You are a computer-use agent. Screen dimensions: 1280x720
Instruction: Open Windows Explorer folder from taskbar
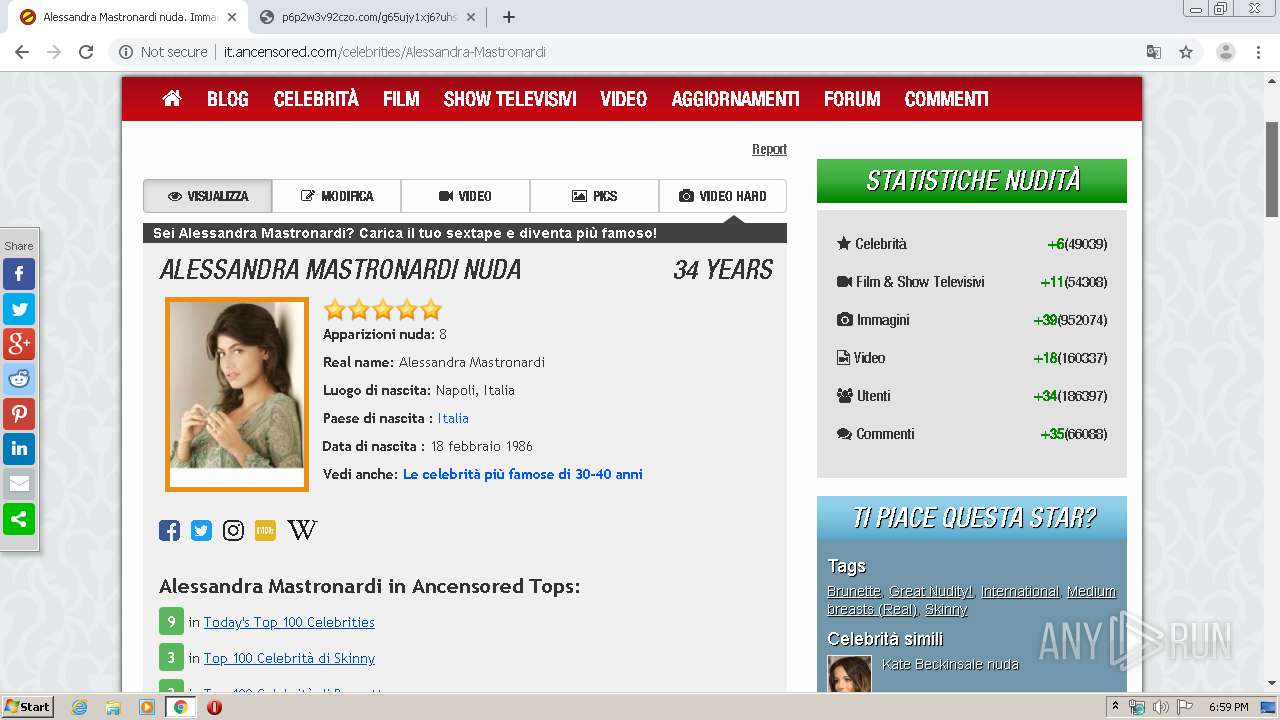(x=113, y=707)
